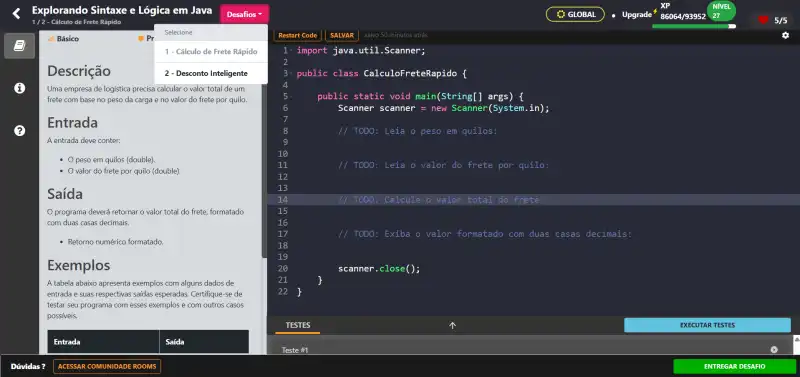Expand Teste #1 with its round icon
Screen dimensions: 800x377
click(774, 349)
